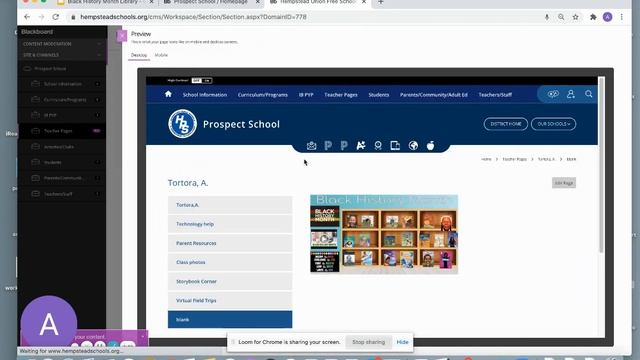Viewport: 640px width, 360px height.
Task: Switch to the Mobile preview tab
Action: pos(161,55)
